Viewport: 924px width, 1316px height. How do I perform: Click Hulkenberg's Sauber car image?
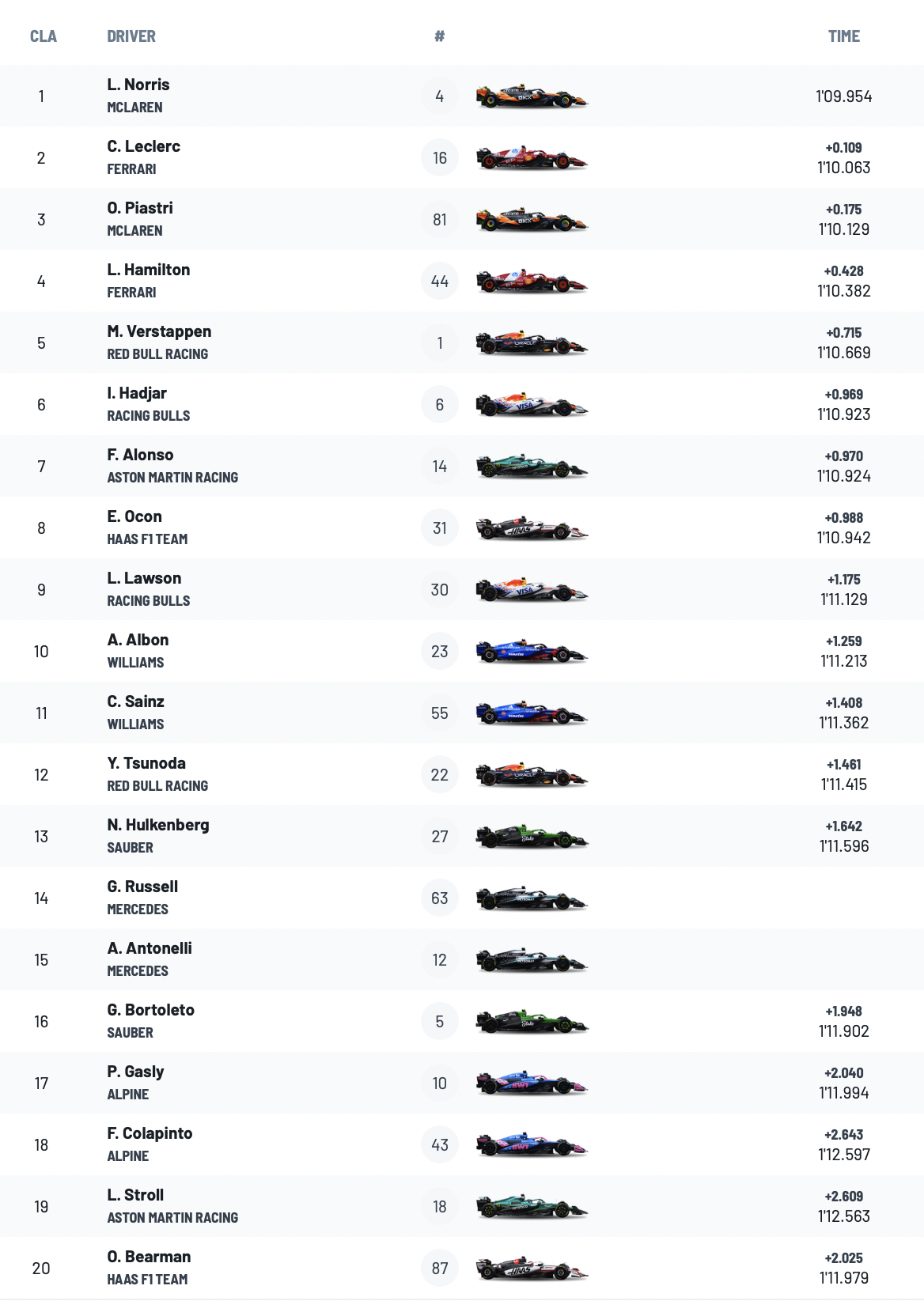[x=532, y=837]
